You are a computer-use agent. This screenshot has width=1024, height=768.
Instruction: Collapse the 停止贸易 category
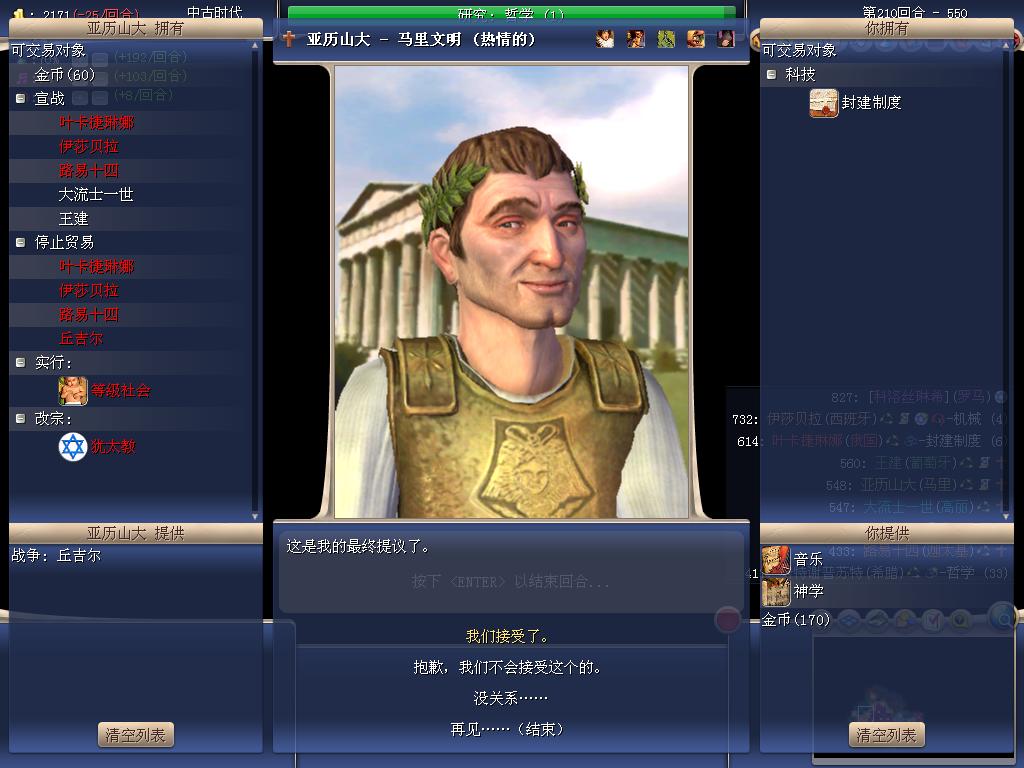(x=20, y=242)
